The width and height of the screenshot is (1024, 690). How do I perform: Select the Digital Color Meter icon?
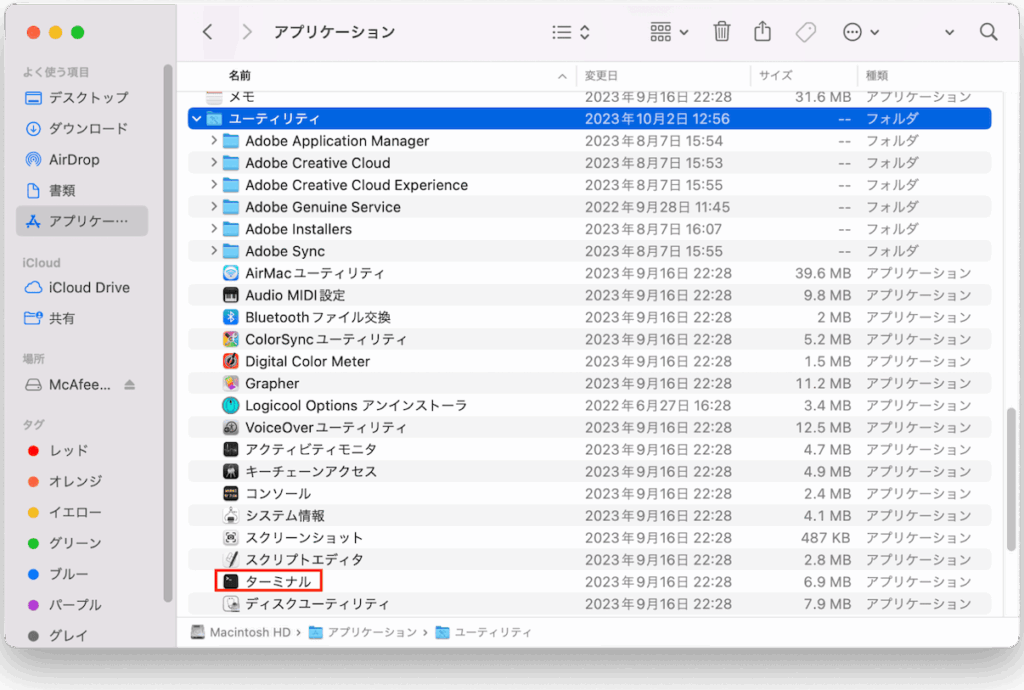coord(231,361)
